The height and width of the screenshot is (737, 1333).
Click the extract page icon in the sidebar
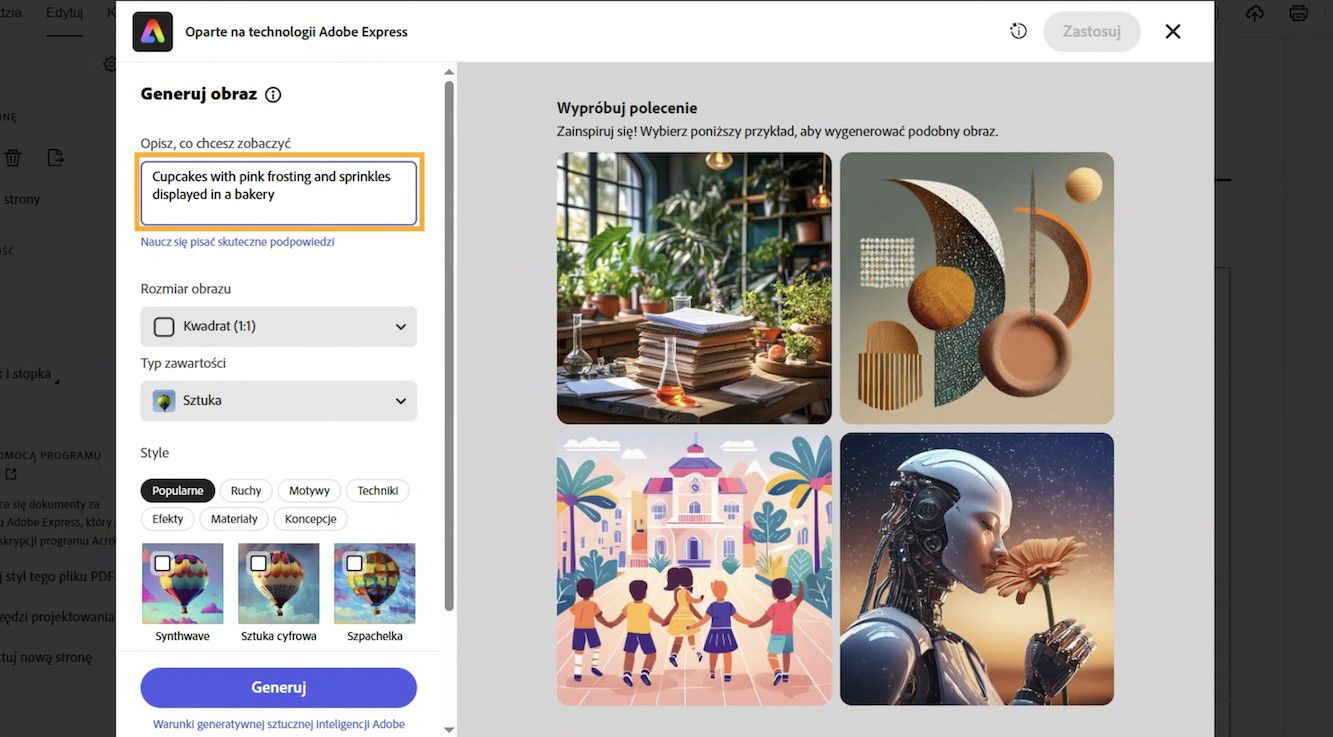(54, 157)
